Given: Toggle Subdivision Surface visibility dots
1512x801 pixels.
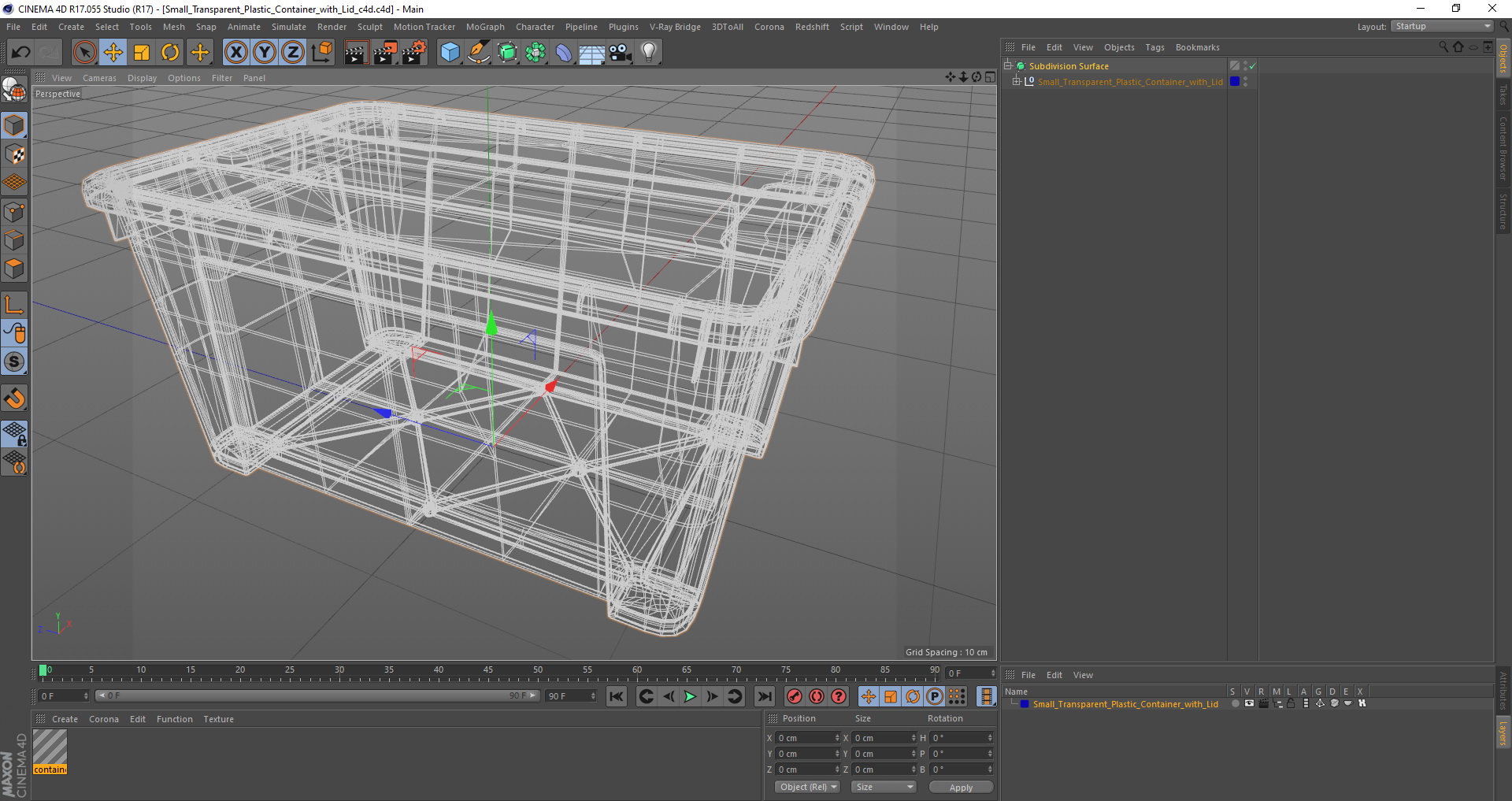Looking at the screenshot, I should (x=1245, y=66).
